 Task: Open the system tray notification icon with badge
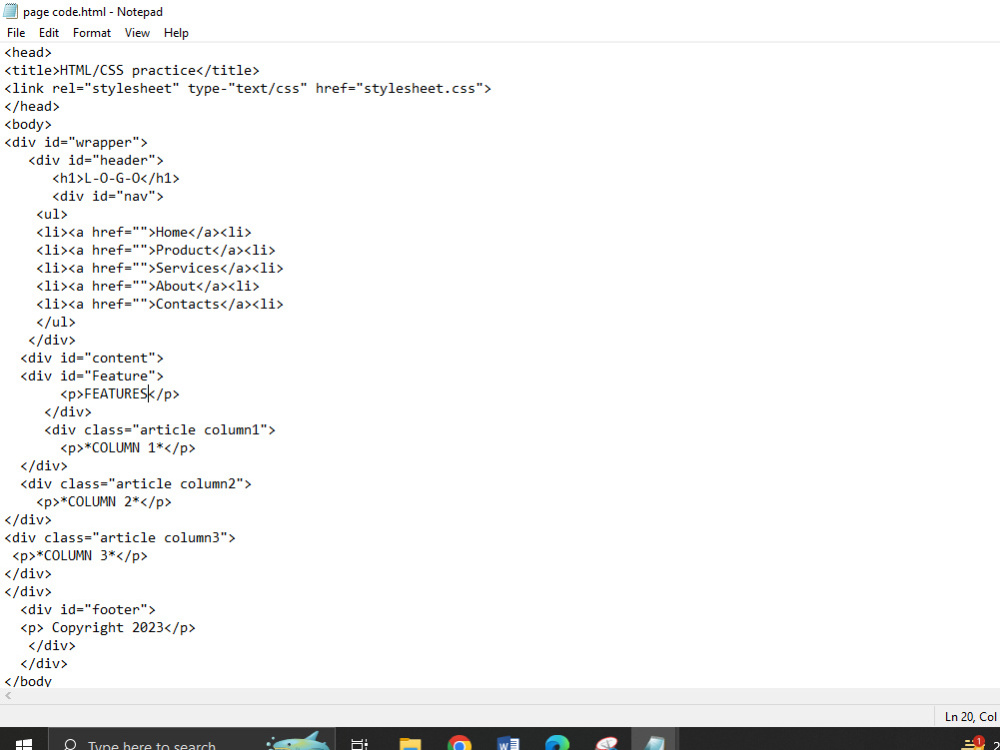coord(972,743)
